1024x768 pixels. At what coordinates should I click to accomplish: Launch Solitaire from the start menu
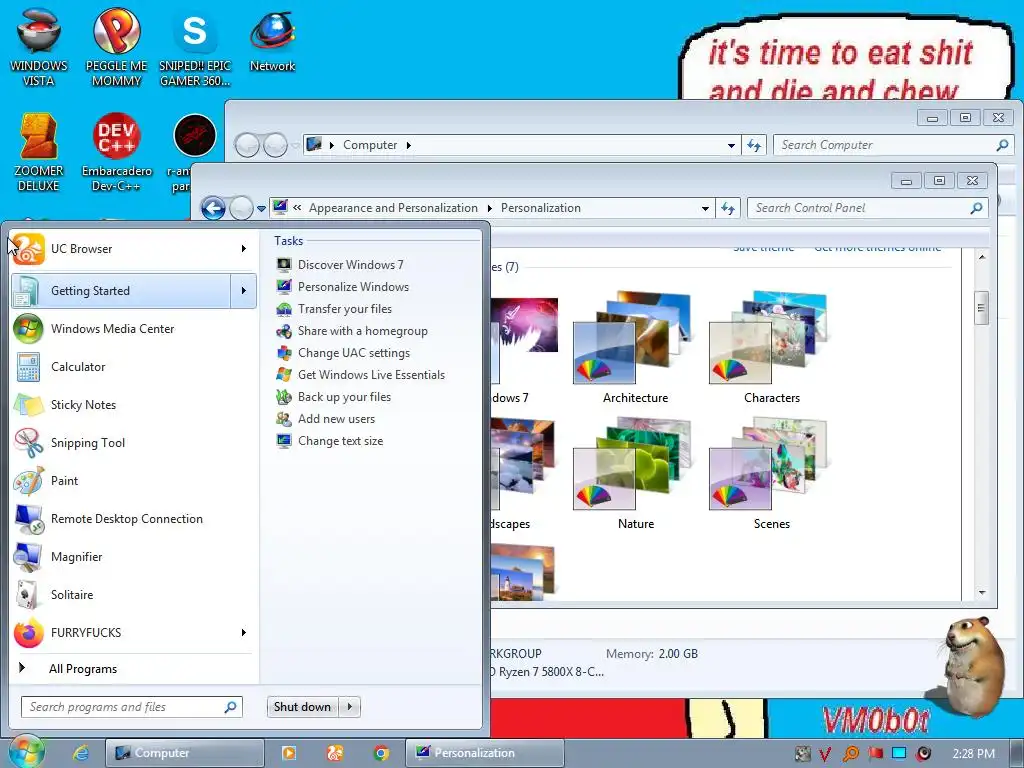pos(133,594)
